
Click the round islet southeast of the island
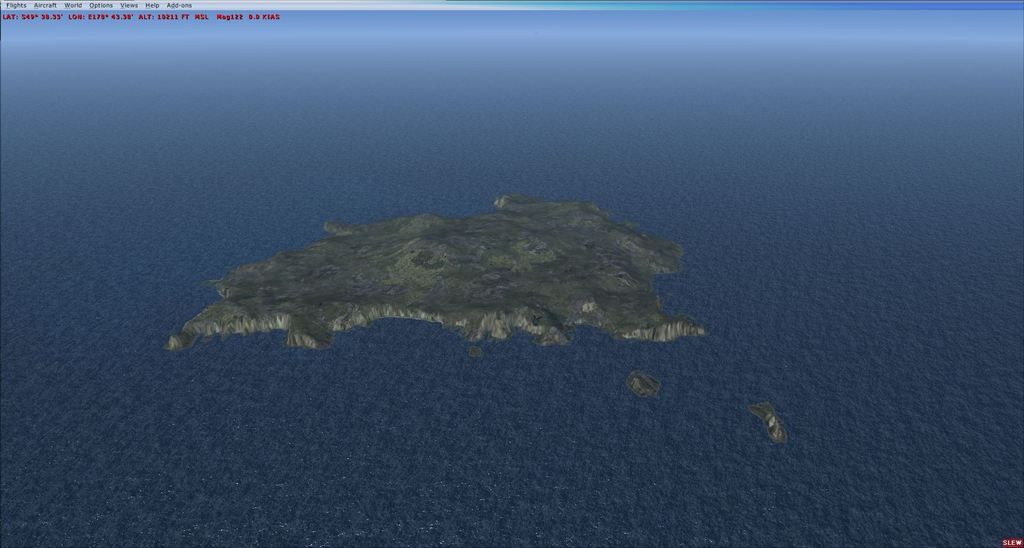pyautogui.click(x=642, y=383)
